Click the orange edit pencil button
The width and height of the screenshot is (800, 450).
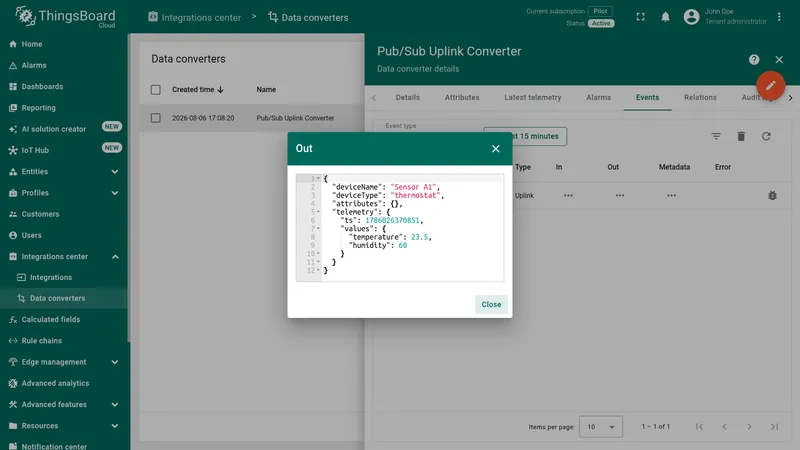click(770, 85)
